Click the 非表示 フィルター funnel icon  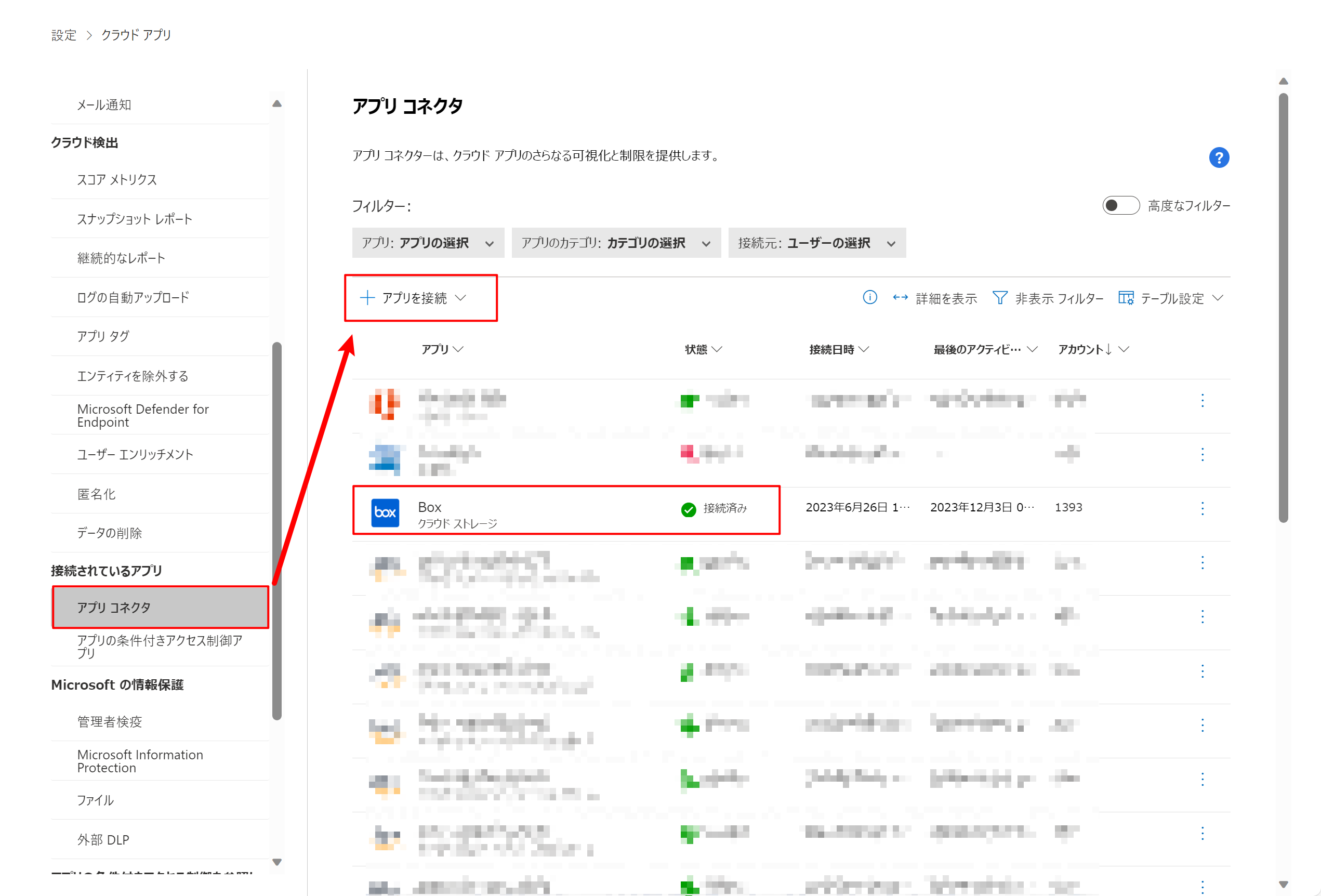999,297
